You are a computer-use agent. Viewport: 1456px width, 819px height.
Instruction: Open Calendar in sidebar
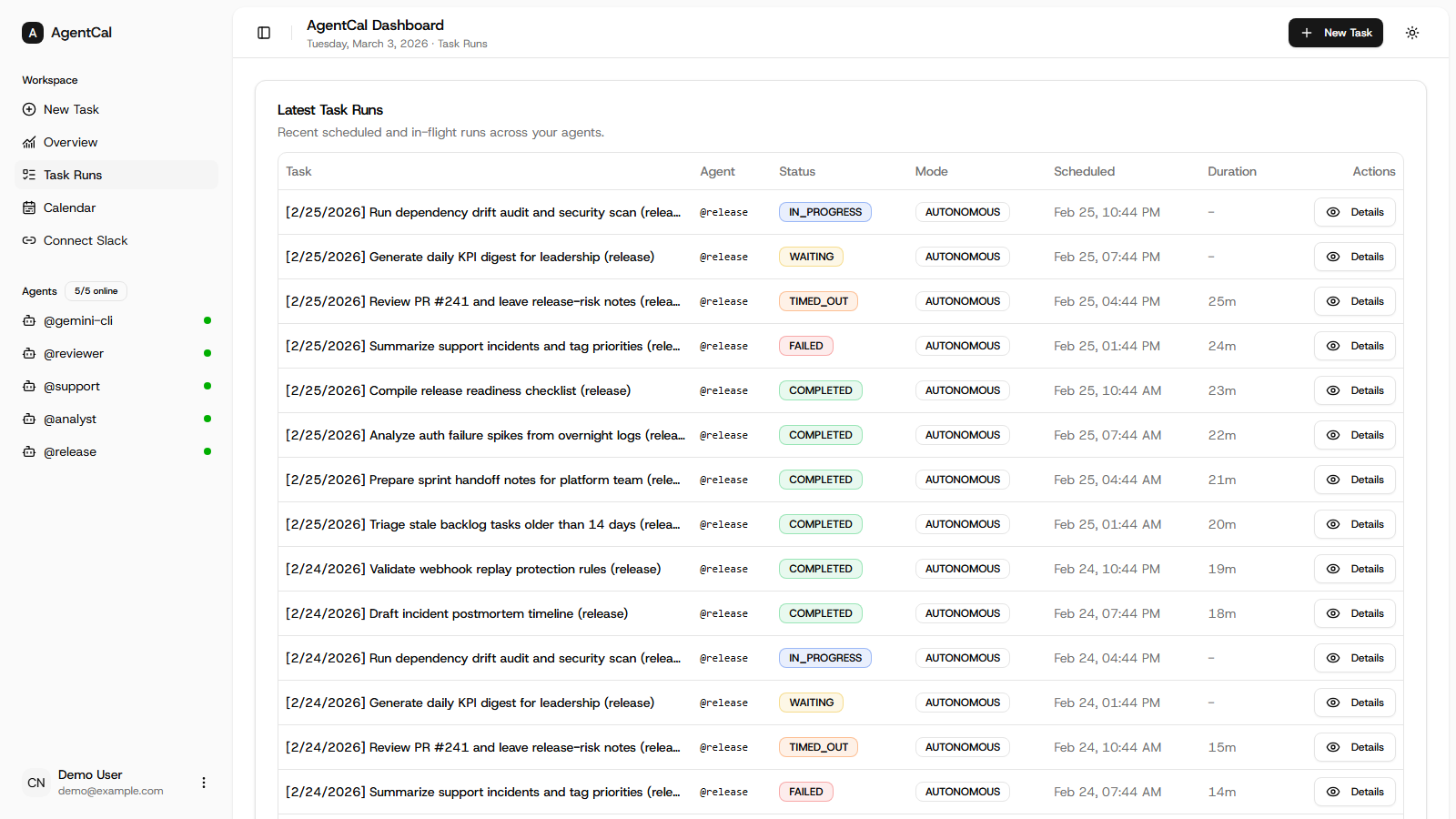coord(116,207)
